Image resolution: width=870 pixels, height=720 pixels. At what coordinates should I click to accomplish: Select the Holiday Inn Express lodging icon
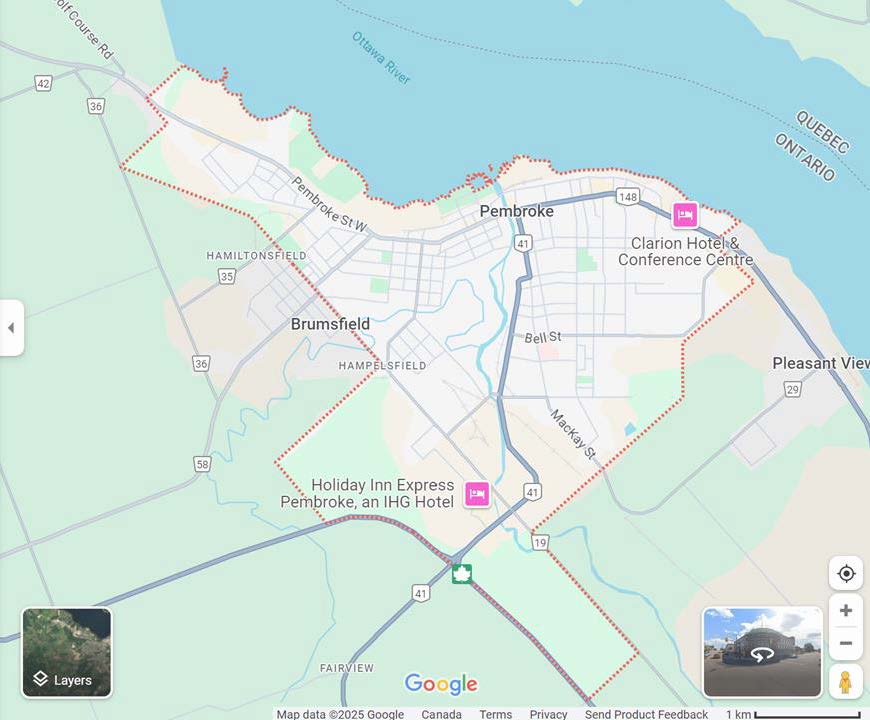tap(477, 494)
